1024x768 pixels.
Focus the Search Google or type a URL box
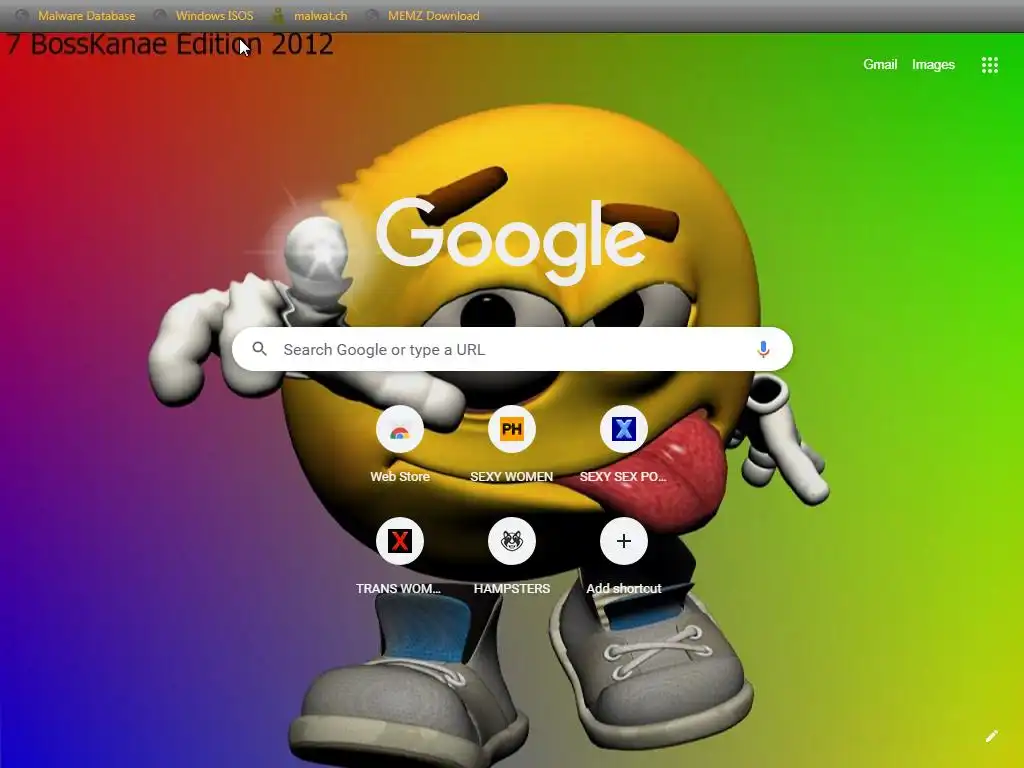point(512,349)
